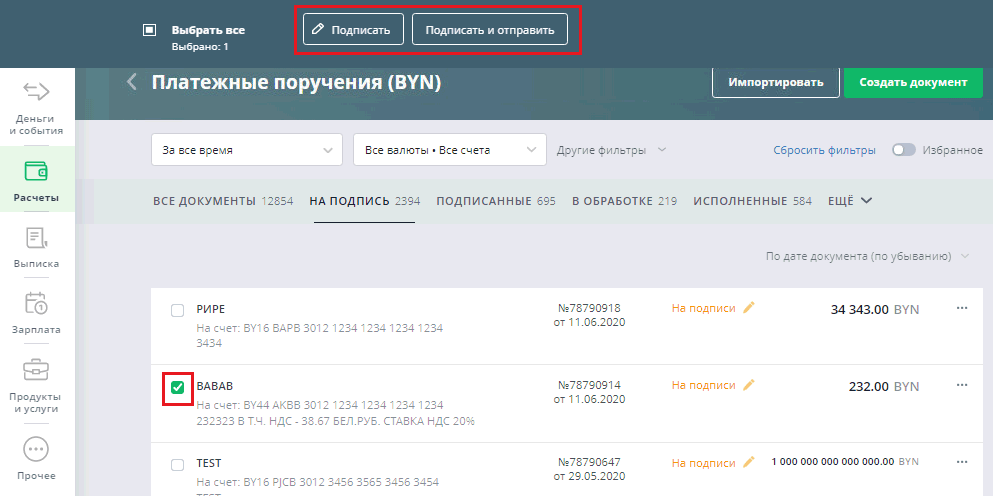Click edit pencil on РИРЕ document
The image size is (993, 496).
pos(749,308)
